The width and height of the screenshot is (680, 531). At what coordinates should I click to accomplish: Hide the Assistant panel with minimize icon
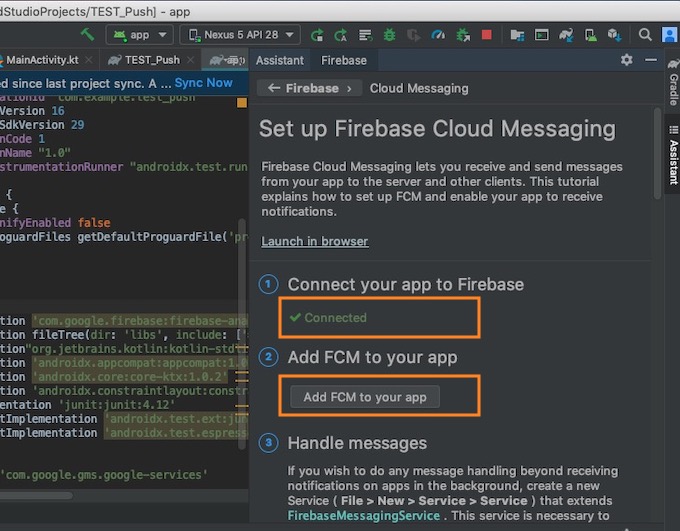(x=651, y=60)
